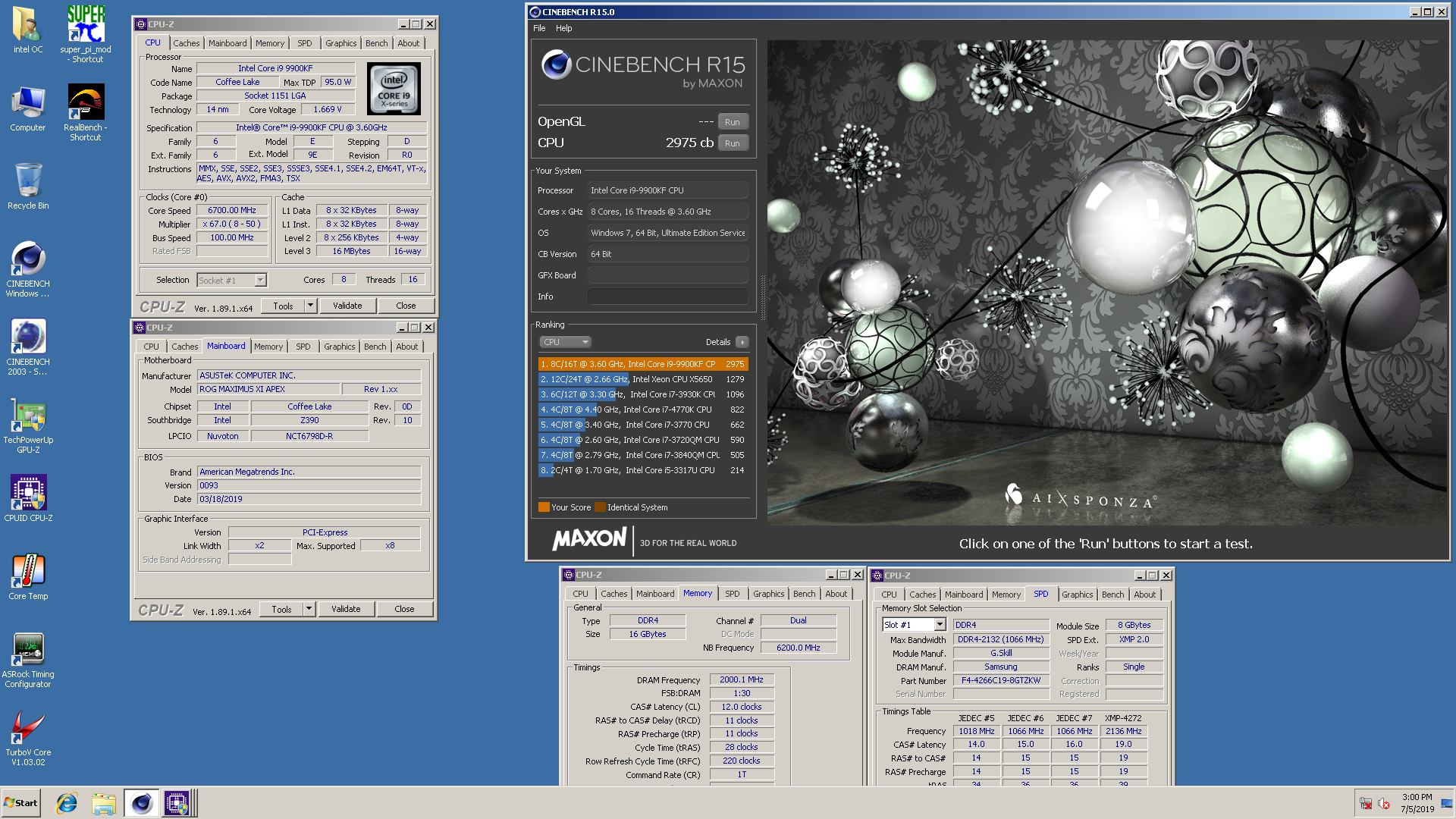
Task: Open the intel OC folder icon
Action: 27,29
